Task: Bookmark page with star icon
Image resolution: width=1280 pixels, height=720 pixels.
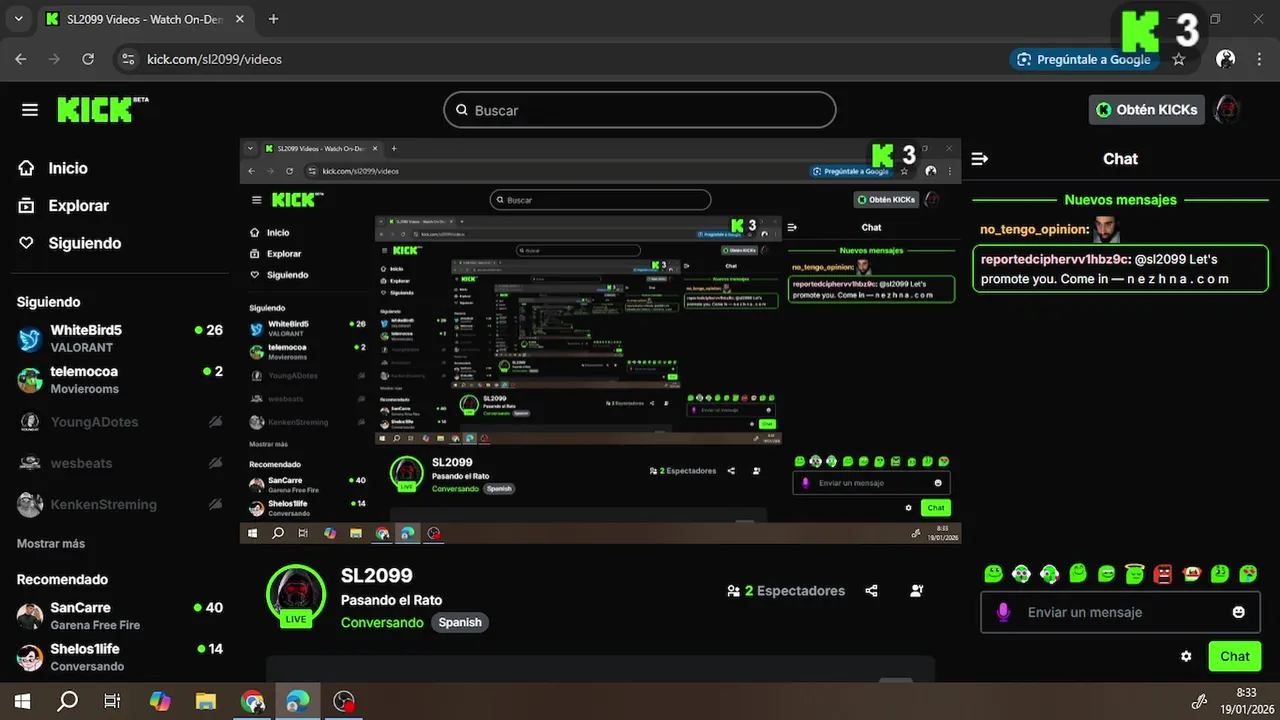Action: click(x=1179, y=59)
